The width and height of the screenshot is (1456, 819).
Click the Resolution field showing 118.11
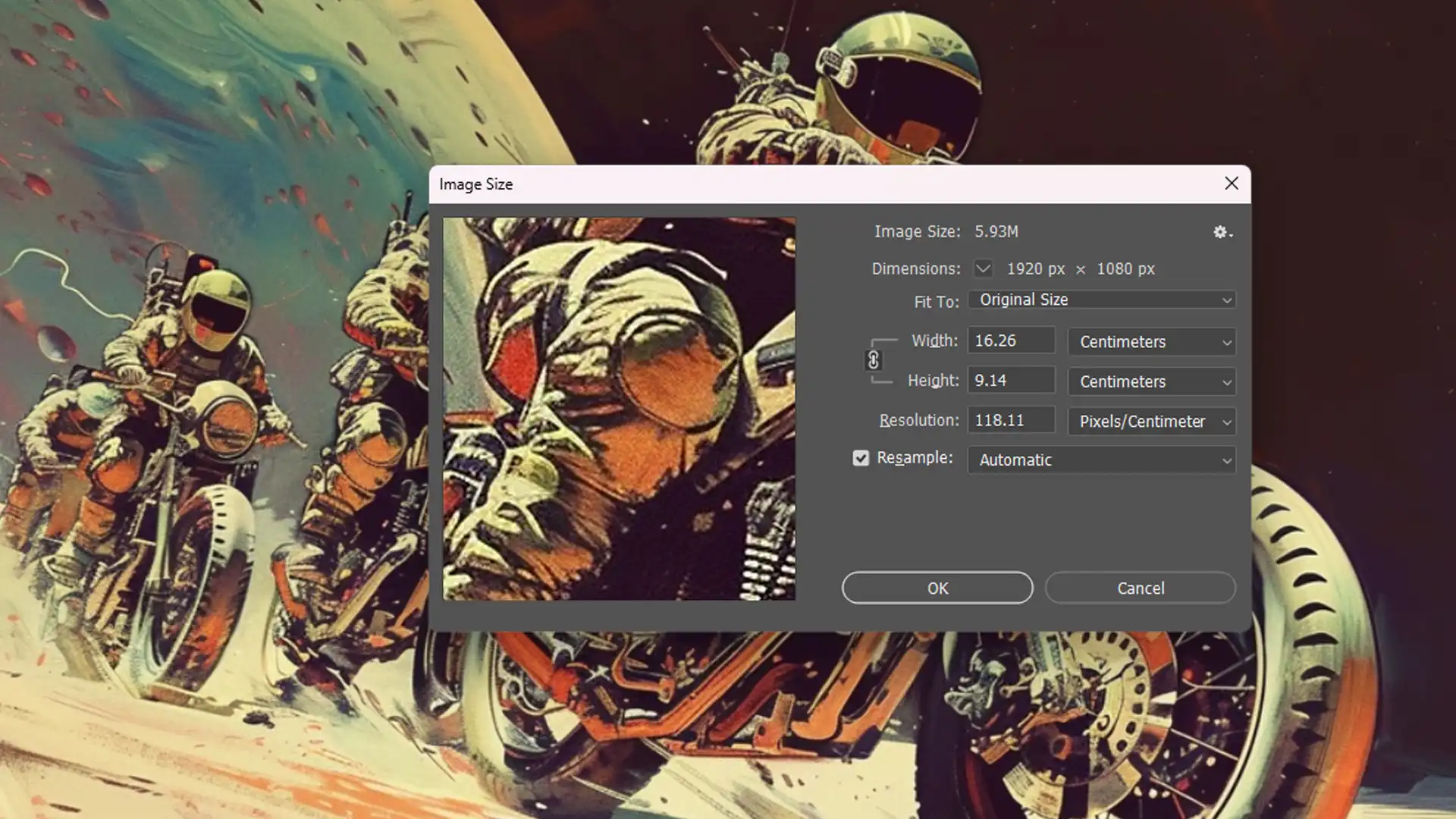coord(1012,420)
